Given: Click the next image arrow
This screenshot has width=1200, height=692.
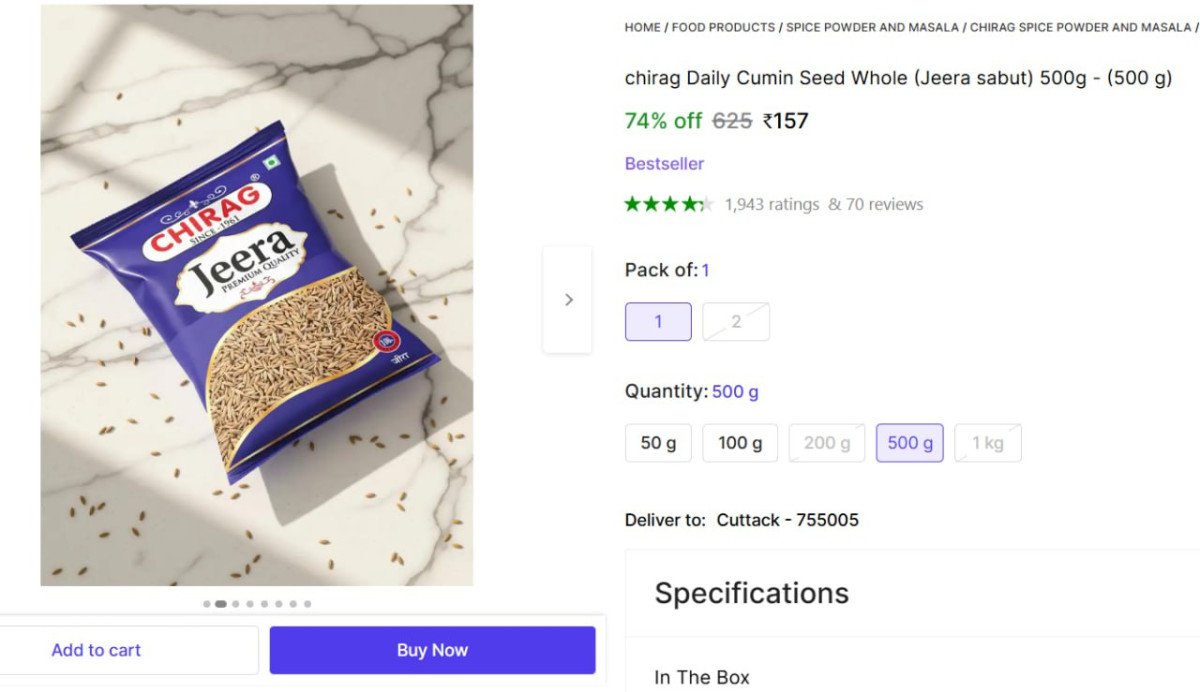Looking at the screenshot, I should 568,299.
